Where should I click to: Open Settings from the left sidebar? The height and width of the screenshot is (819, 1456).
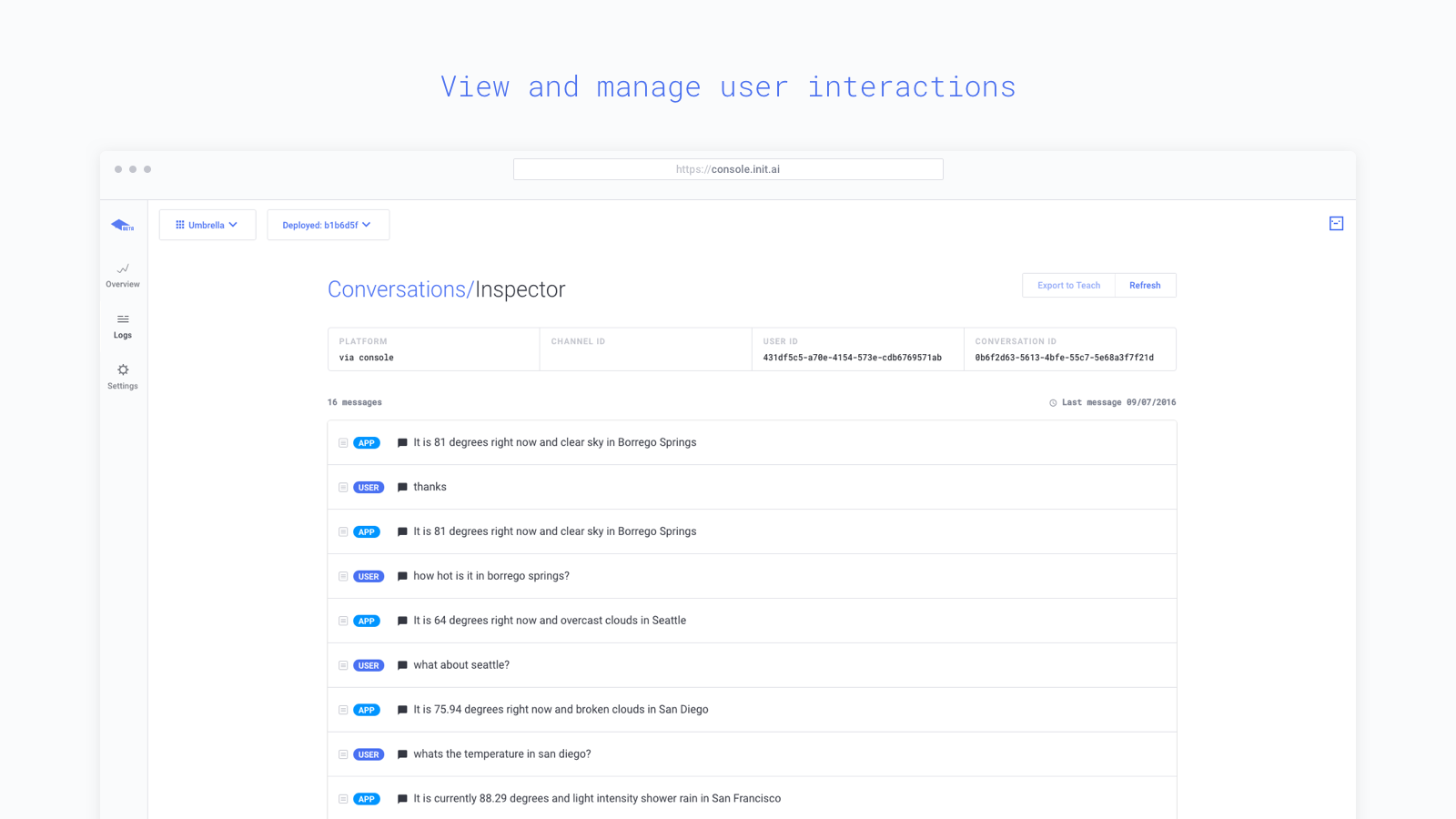point(122,376)
